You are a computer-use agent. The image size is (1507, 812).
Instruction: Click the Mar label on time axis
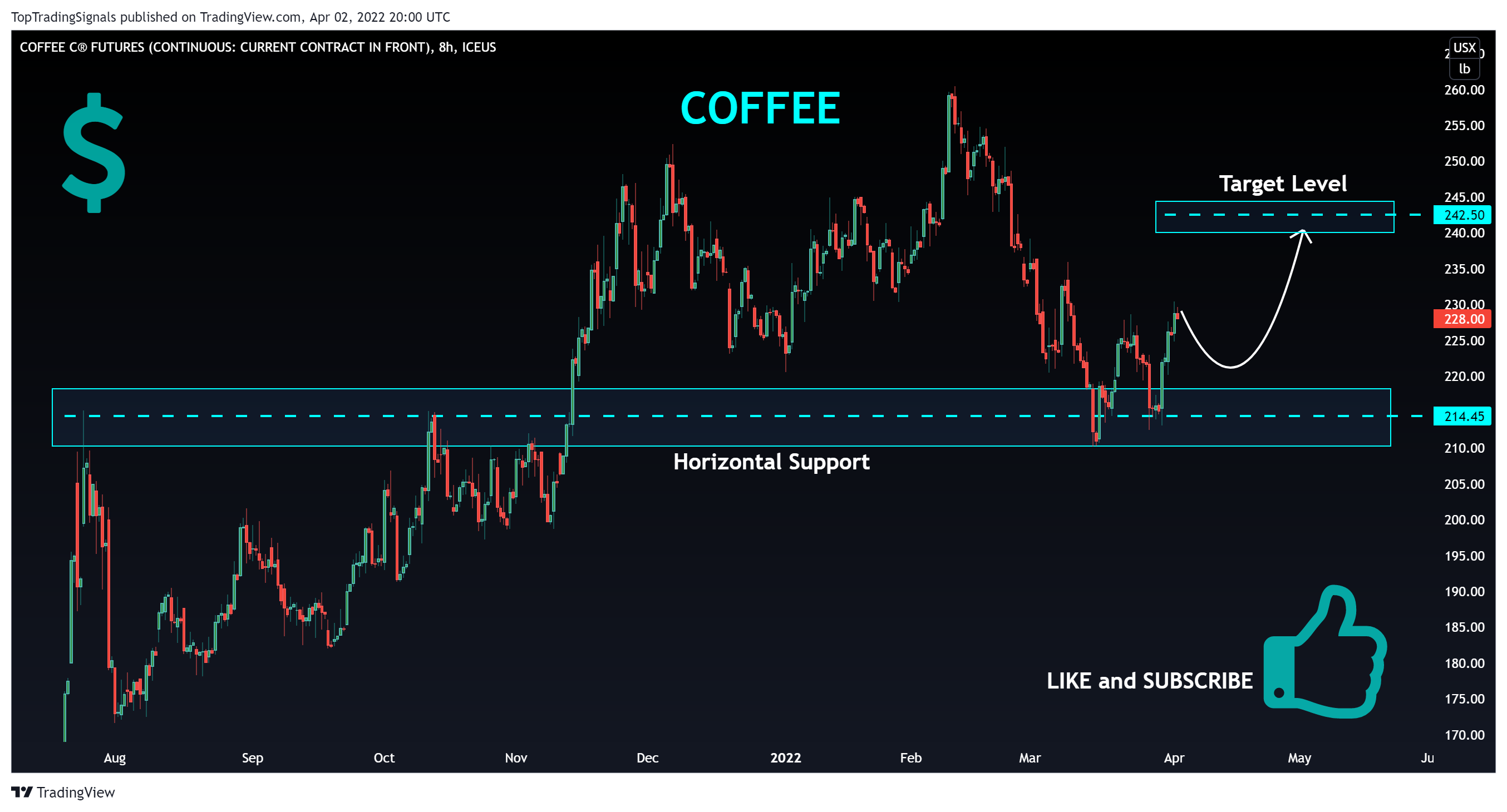pos(1030,757)
